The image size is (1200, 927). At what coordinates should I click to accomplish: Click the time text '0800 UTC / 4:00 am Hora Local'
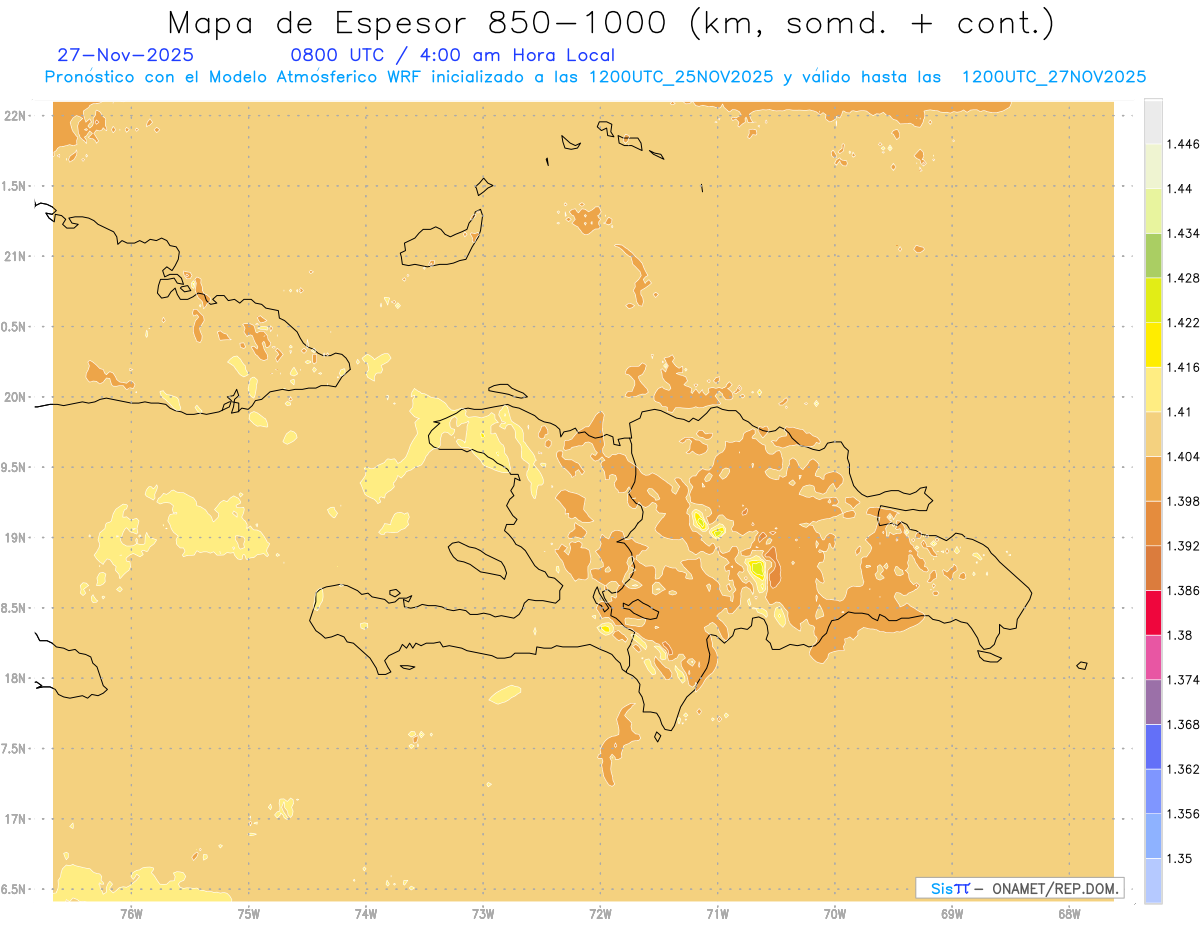pyautogui.click(x=452, y=55)
